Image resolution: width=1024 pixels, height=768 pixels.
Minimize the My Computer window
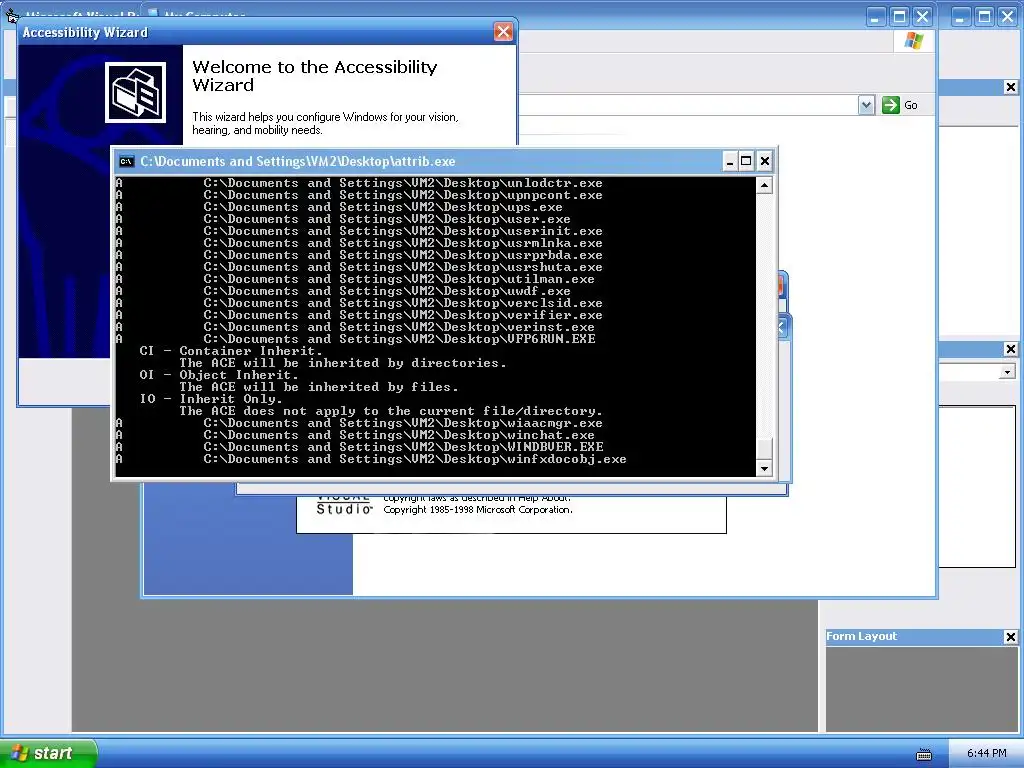click(x=876, y=17)
